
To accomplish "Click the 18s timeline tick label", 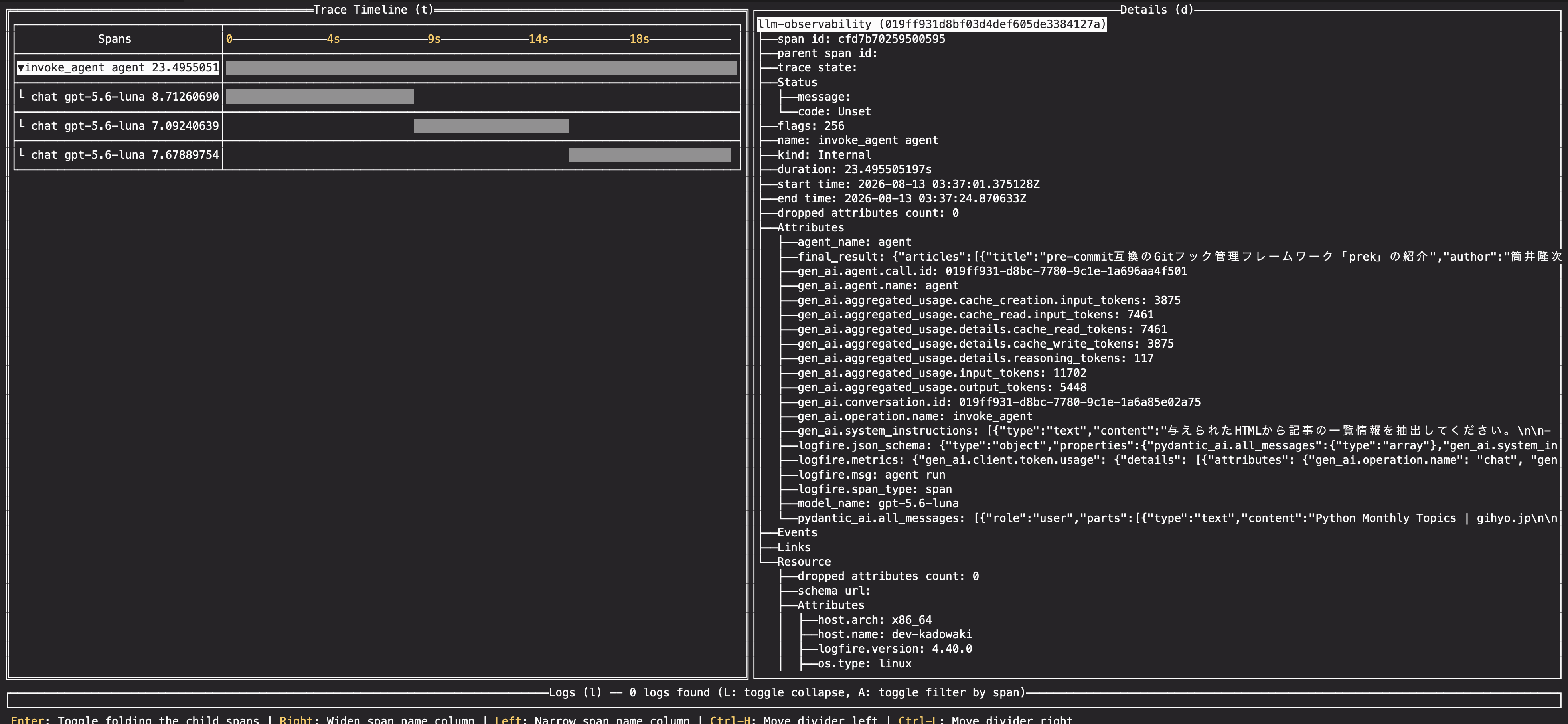I will click(639, 39).
